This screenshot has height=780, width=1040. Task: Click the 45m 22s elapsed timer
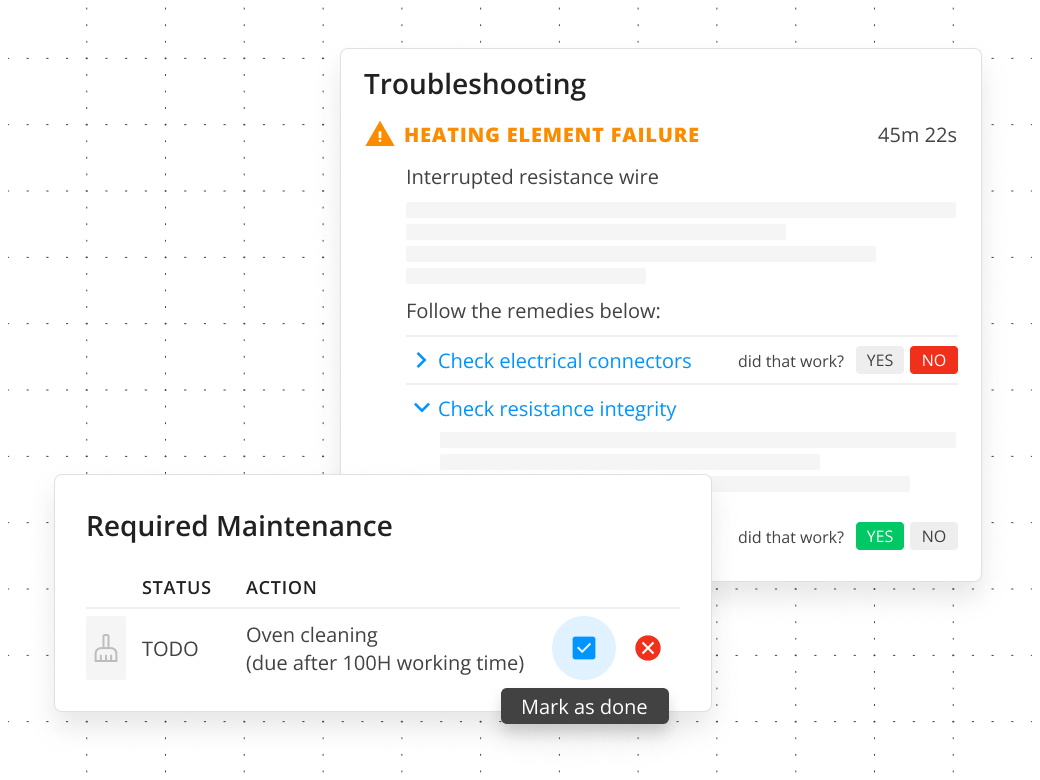point(917,135)
